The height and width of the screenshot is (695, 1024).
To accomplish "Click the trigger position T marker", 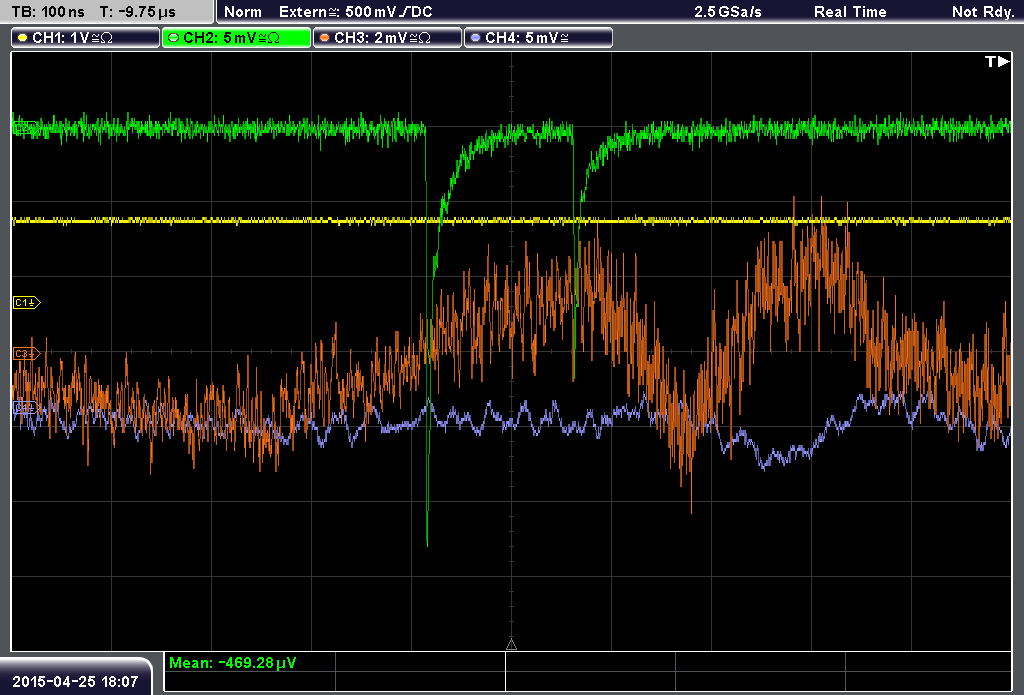I will pyautogui.click(x=997, y=61).
